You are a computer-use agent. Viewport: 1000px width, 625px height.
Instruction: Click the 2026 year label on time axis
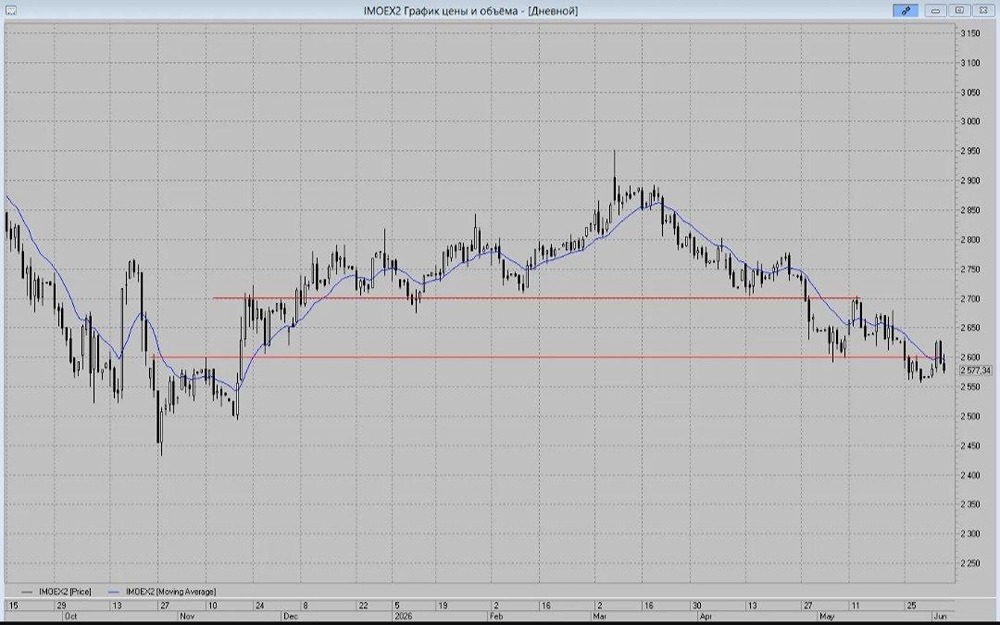click(403, 617)
